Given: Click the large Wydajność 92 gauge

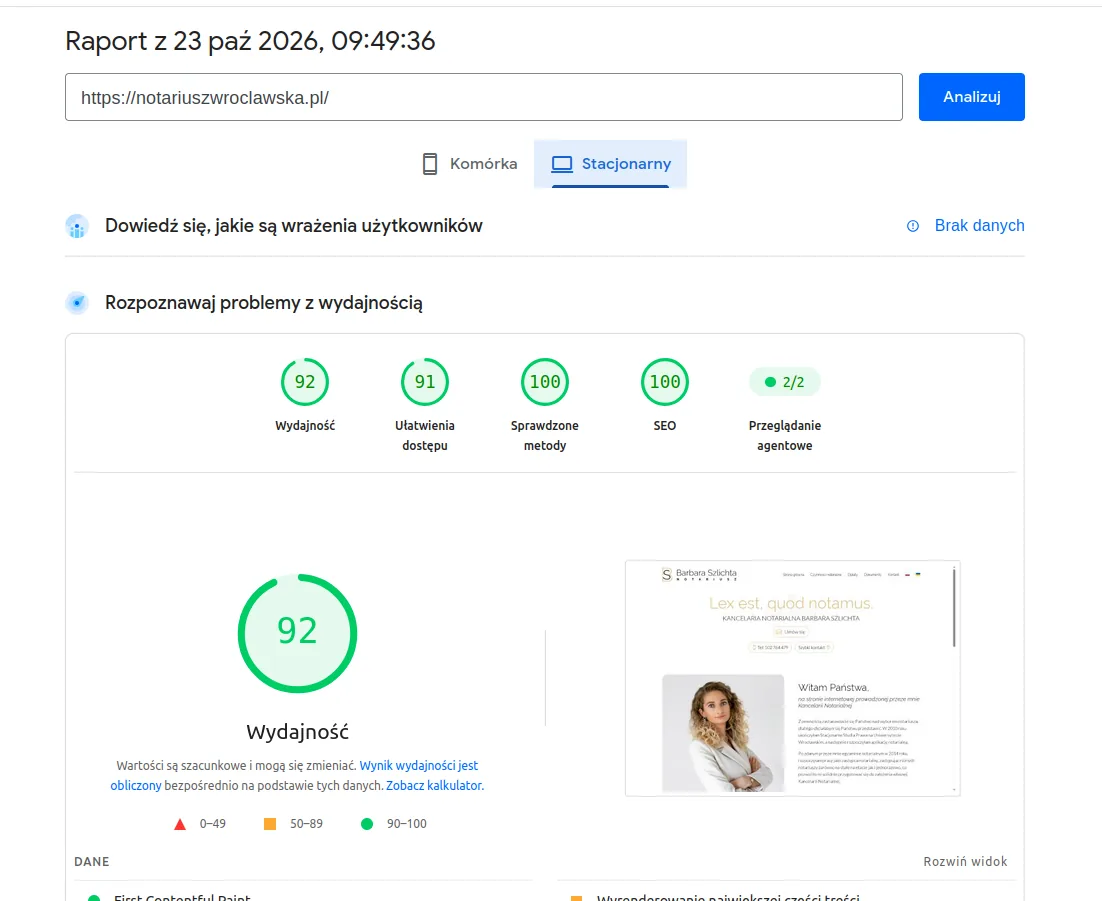Looking at the screenshot, I should [297, 633].
